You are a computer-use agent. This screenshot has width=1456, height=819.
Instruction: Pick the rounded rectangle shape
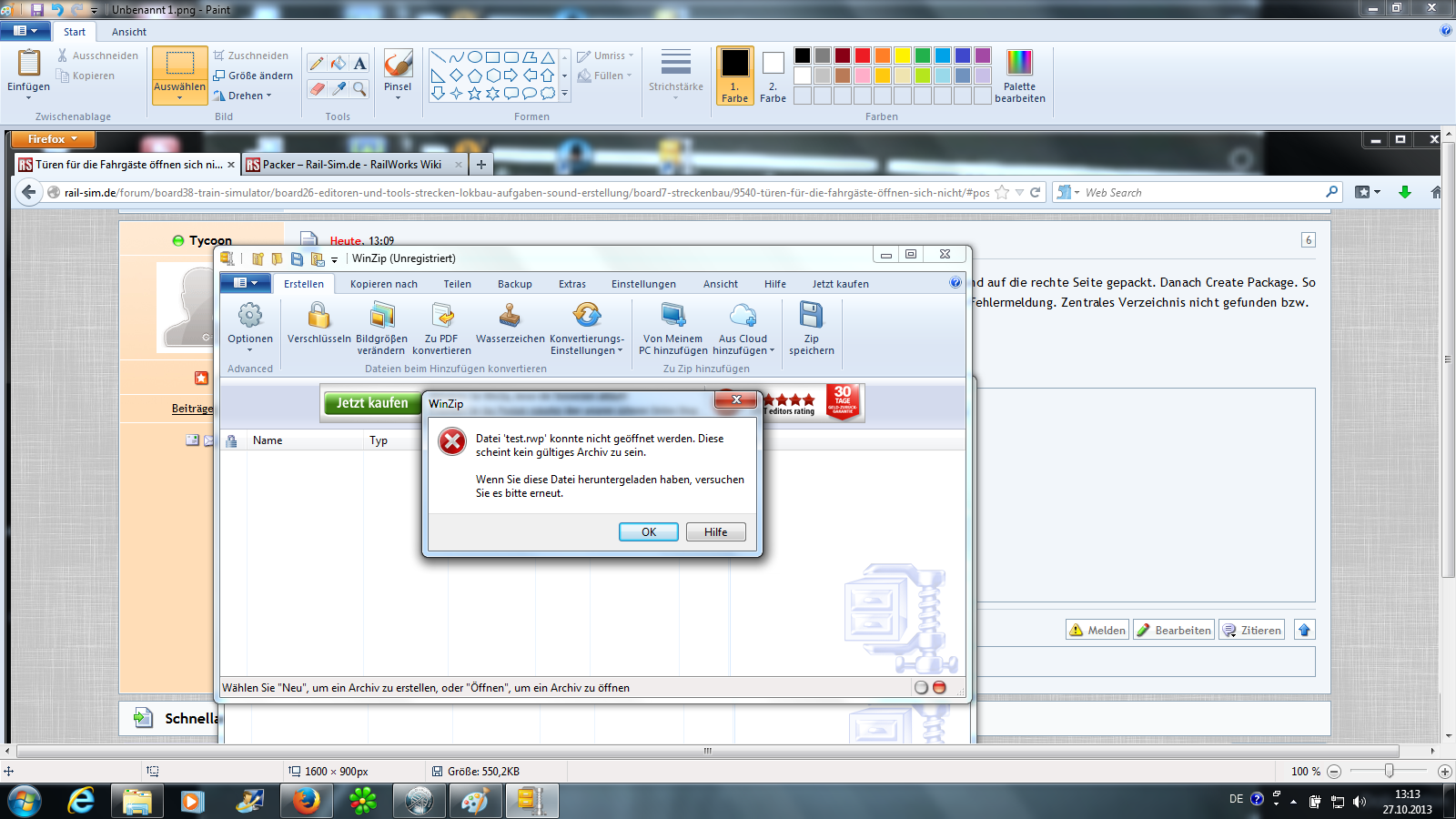click(x=511, y=57)
